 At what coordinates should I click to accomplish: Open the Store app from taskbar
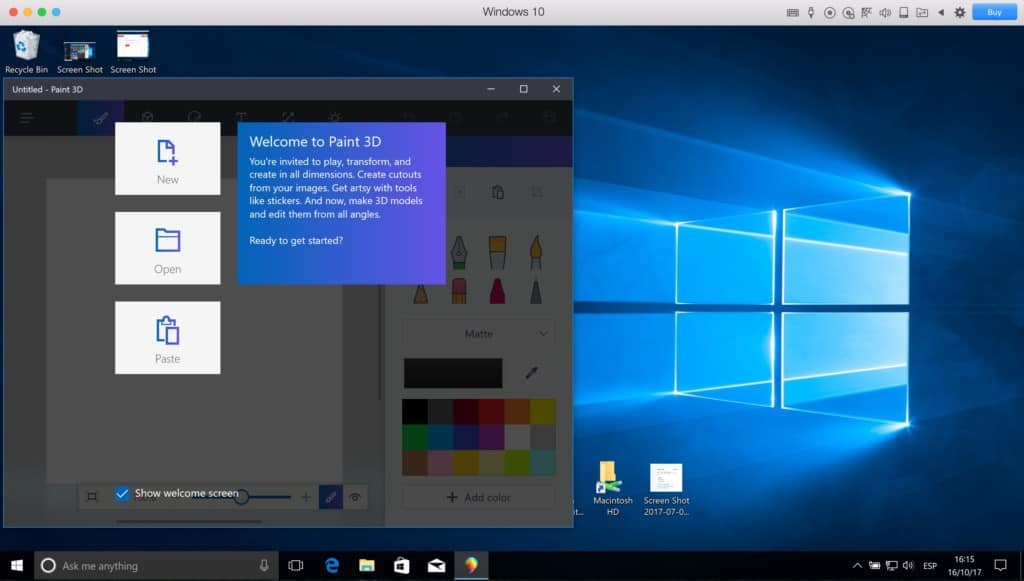pyautogui.click(x=402, y=565)
